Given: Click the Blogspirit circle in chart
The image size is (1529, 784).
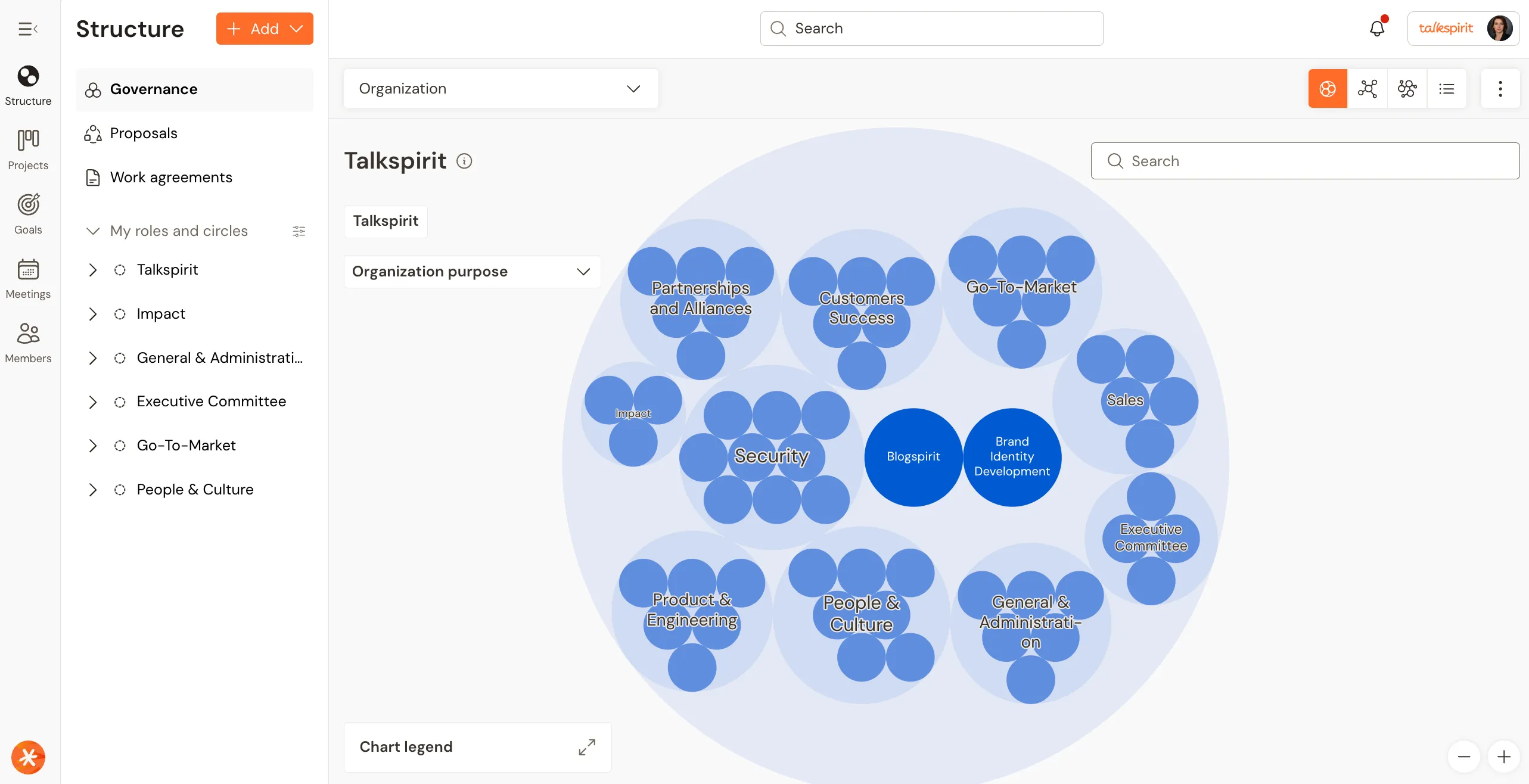Looking at the screenshot, I should 913,457.
